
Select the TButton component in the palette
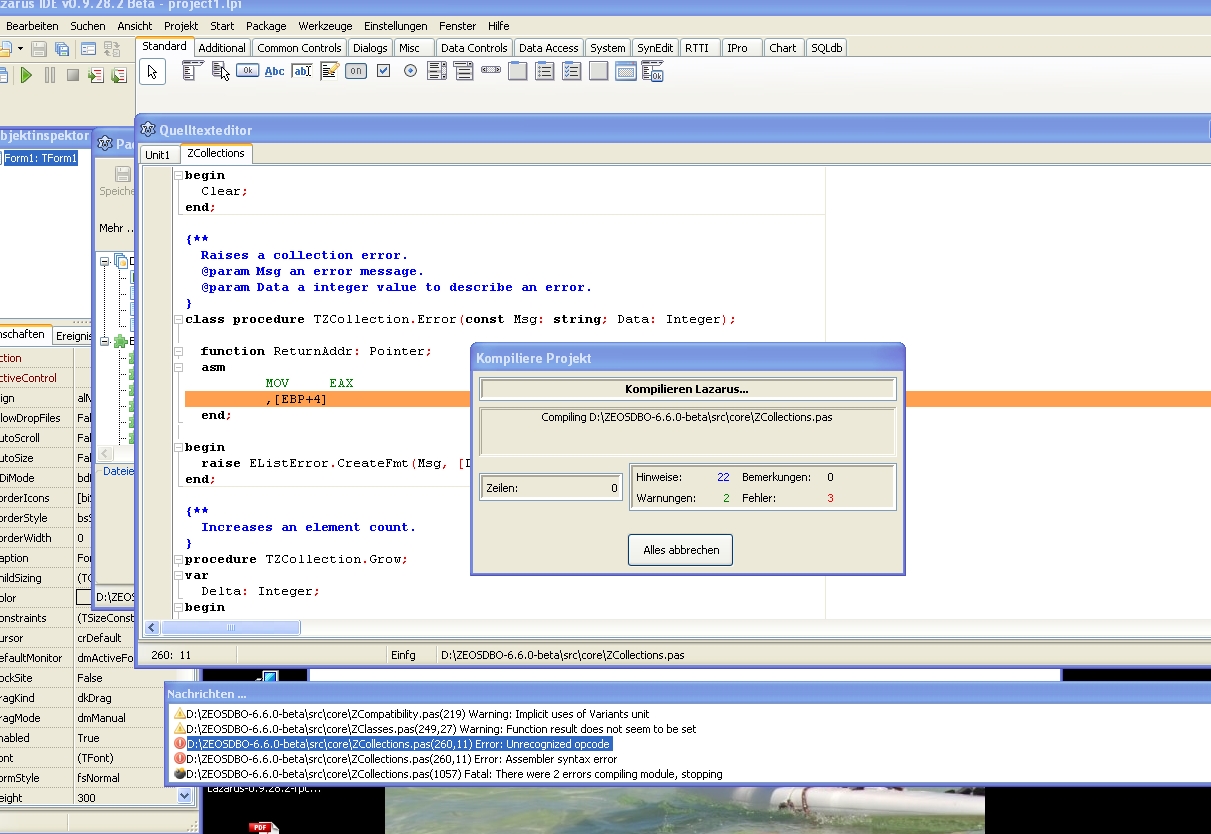coord(247,71)
